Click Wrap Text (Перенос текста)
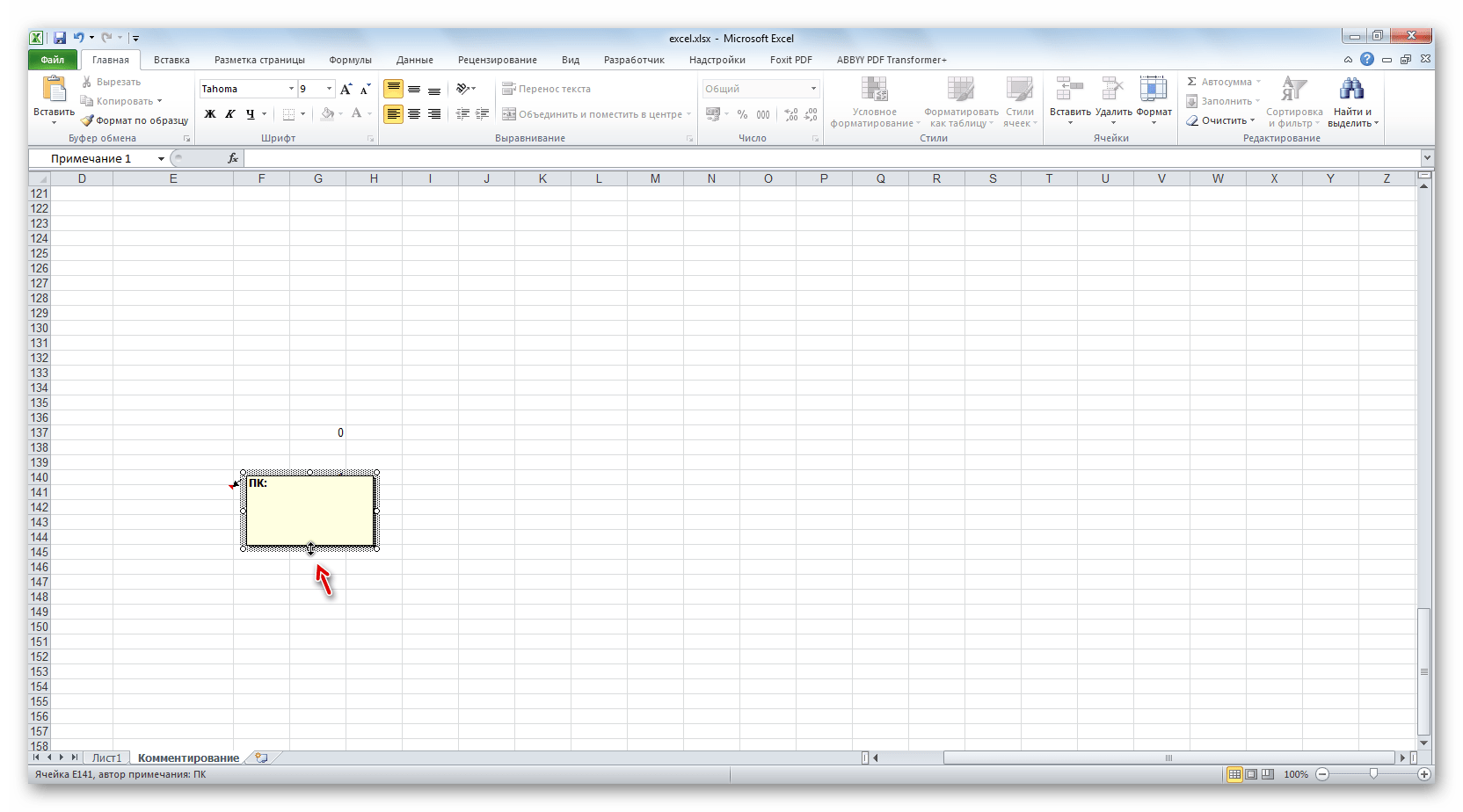Screen dimensions: 1463x812 pyautogui.click(x=546, y=89)
